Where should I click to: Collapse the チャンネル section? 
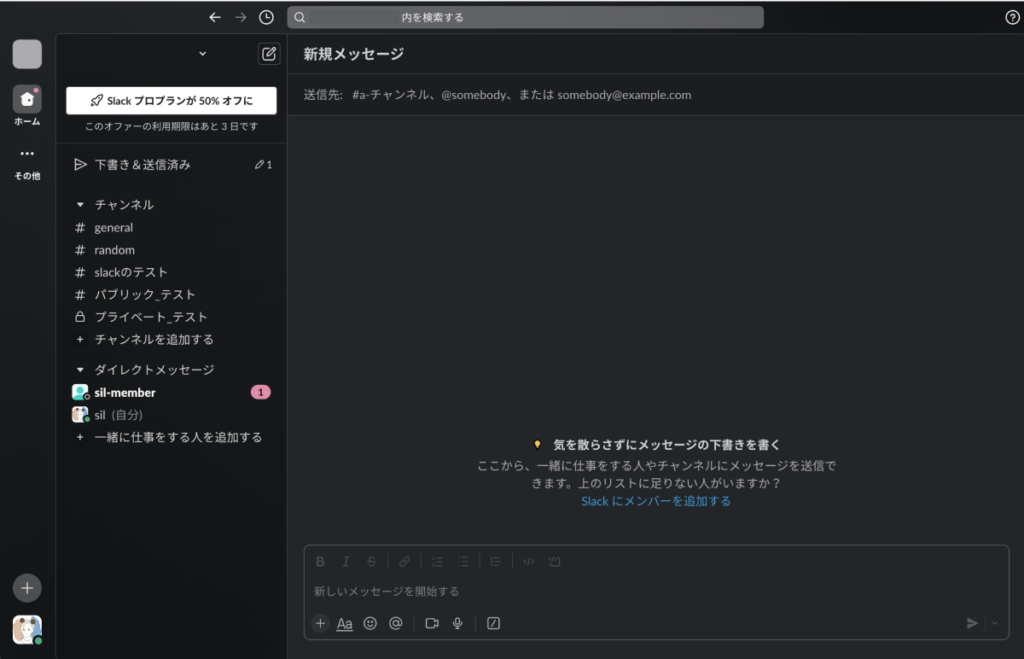[81, 205]
